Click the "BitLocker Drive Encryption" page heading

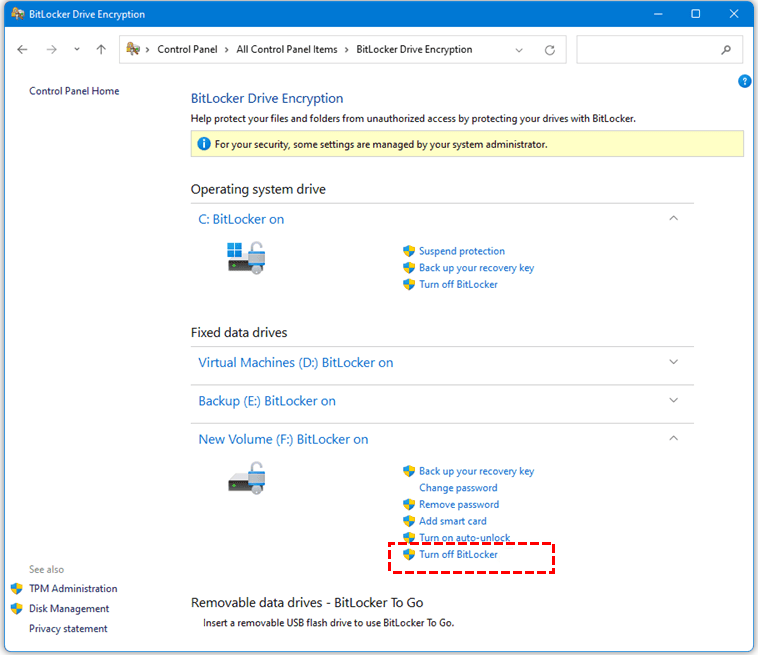tap(267, 98)
